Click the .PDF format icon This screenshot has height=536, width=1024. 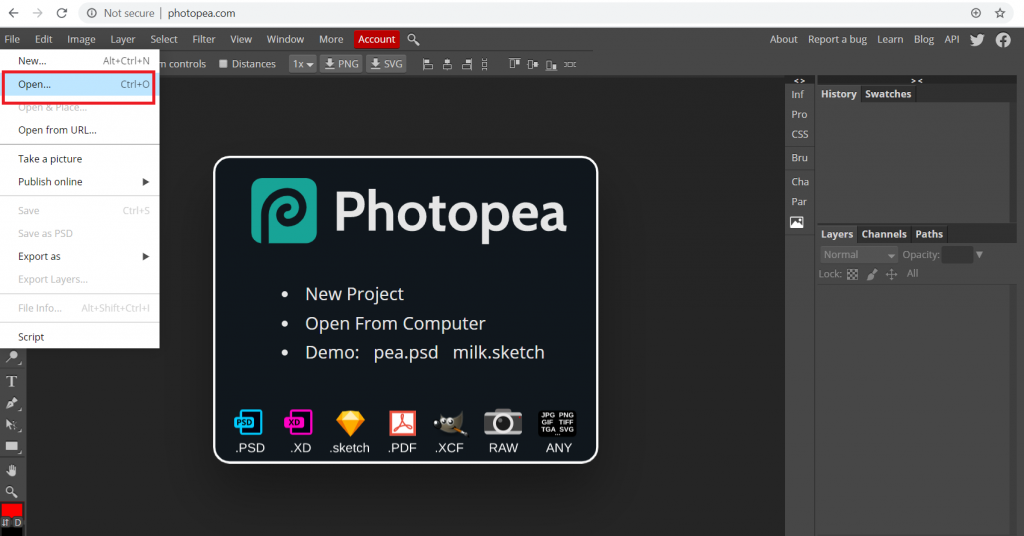click(x=402, y=422)
